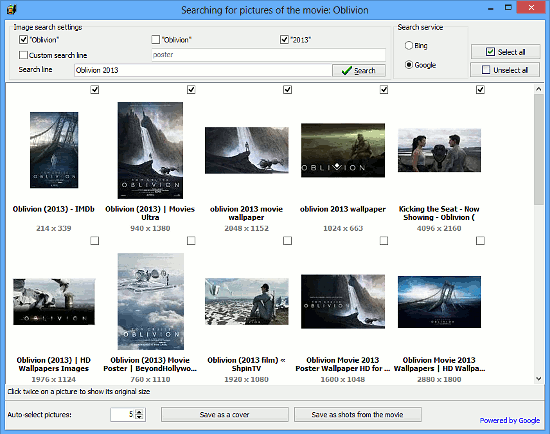Uncheck the Oblivion (2013) | Movies Ultra checkbox
The width and height of the screenshot is (550, 434).
191,89
